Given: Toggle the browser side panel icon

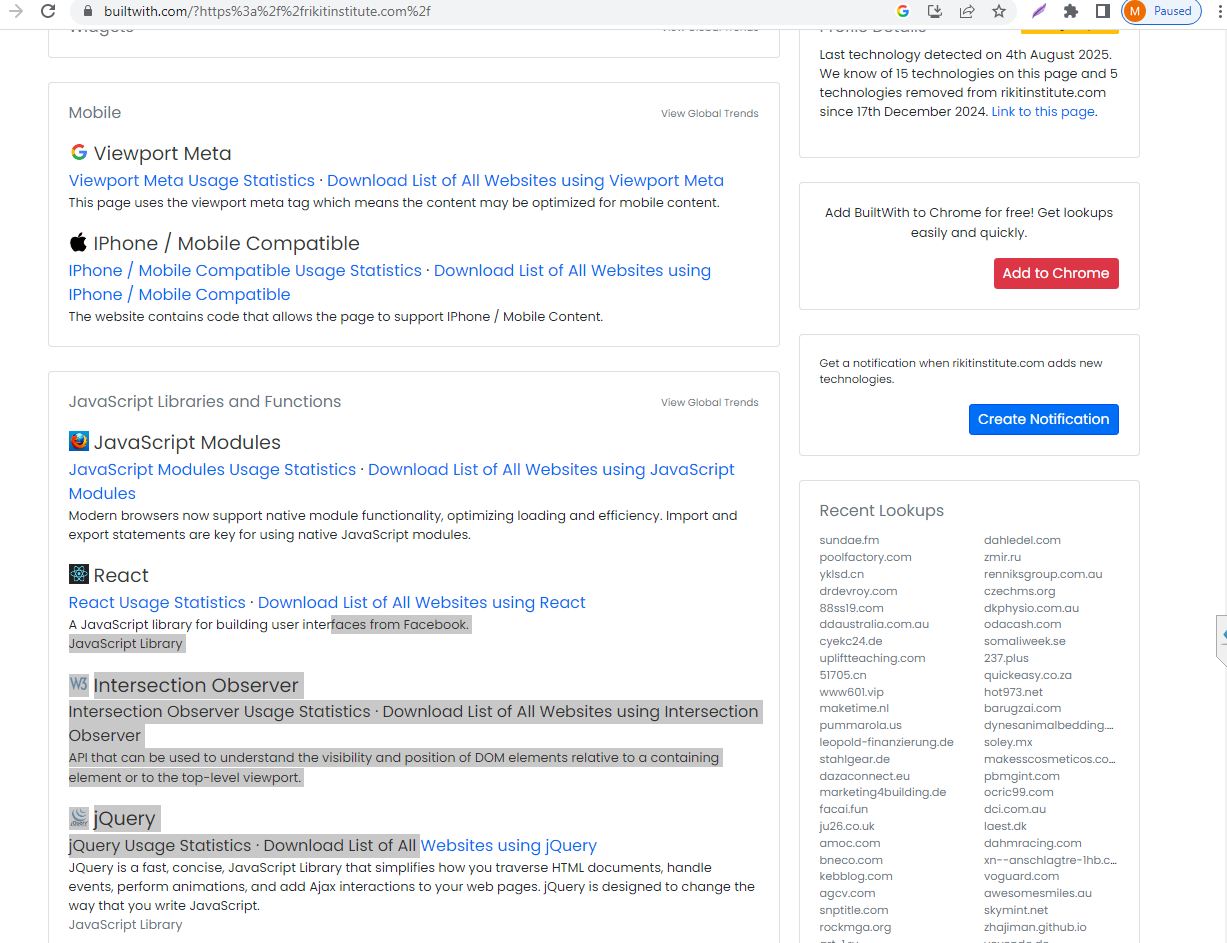Looking at the screenshot, I should [x=1103, y=11].
